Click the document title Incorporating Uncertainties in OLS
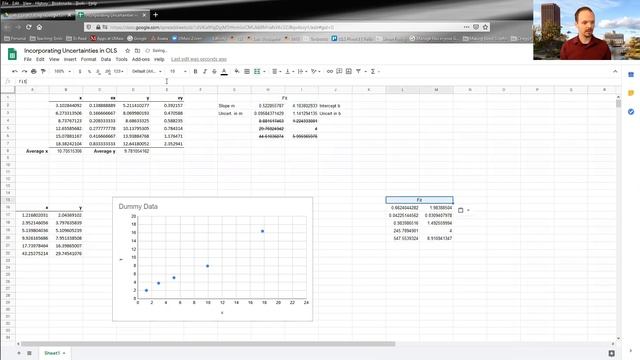 (x=70, y=51)
